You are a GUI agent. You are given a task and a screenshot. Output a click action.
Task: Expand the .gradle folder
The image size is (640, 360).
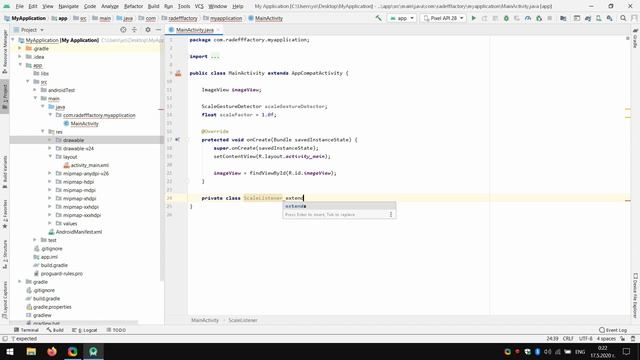tap(20, 49)
